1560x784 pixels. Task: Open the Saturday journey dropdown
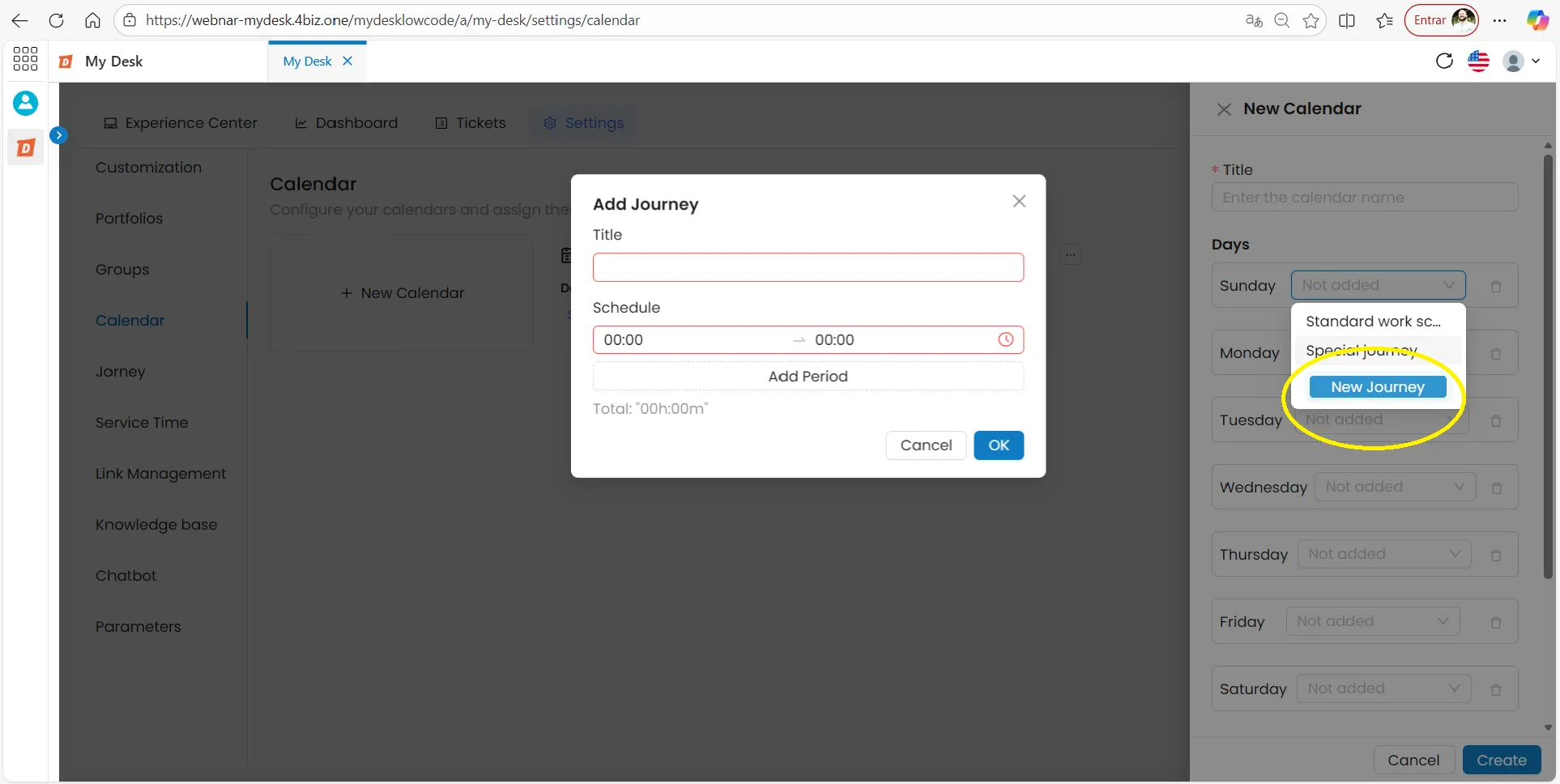coord(1383,688)
